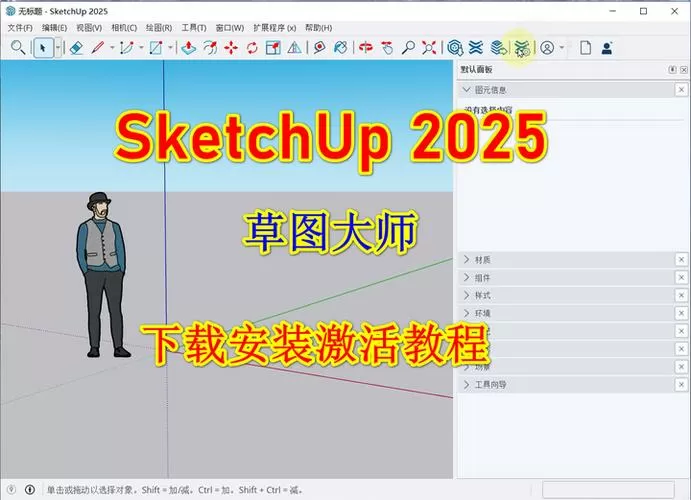The image size is (691, 500).
Task: Open the 帮助(H) menu
Action: tap(318, 28)
